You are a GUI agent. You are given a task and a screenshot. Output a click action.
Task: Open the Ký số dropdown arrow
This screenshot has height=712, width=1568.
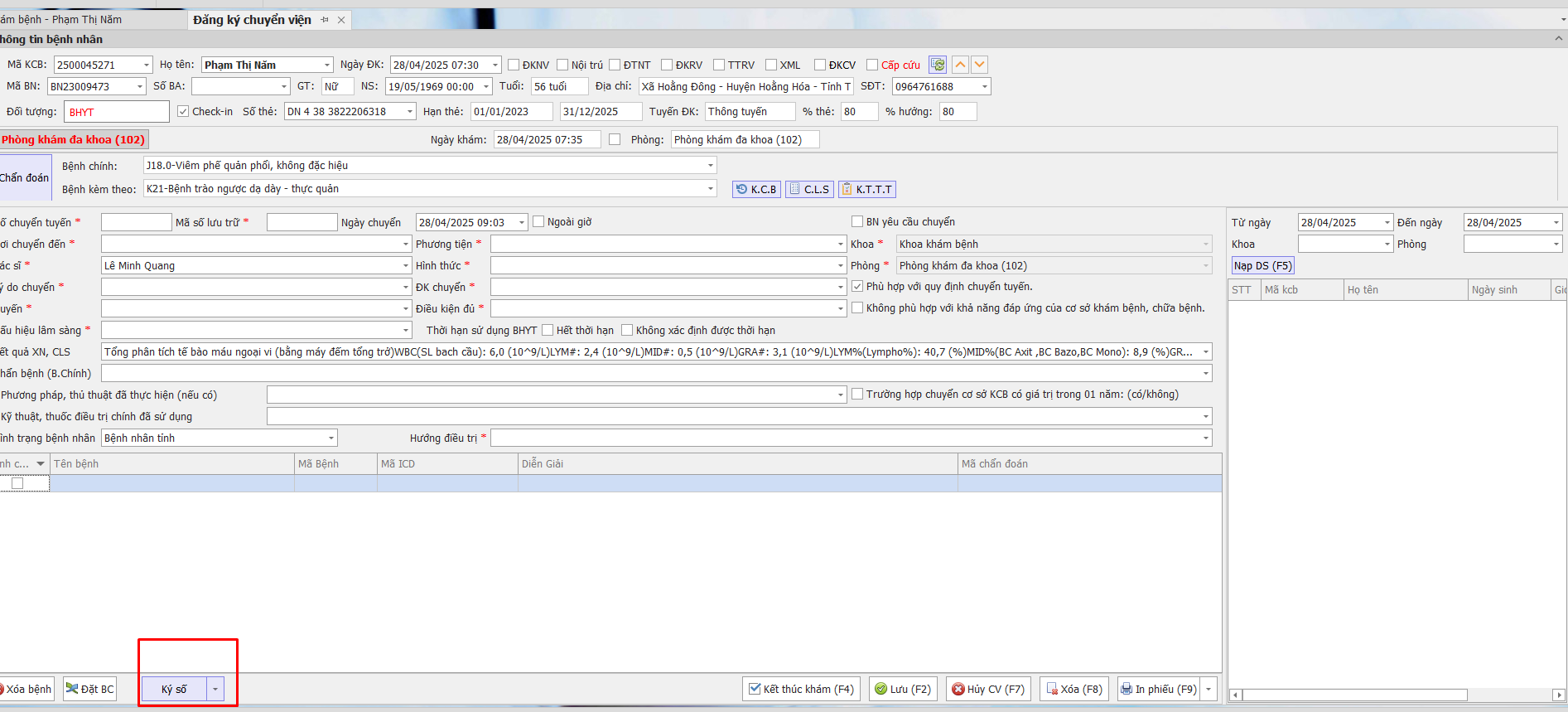pyautogui.click(x=215, y=689)
